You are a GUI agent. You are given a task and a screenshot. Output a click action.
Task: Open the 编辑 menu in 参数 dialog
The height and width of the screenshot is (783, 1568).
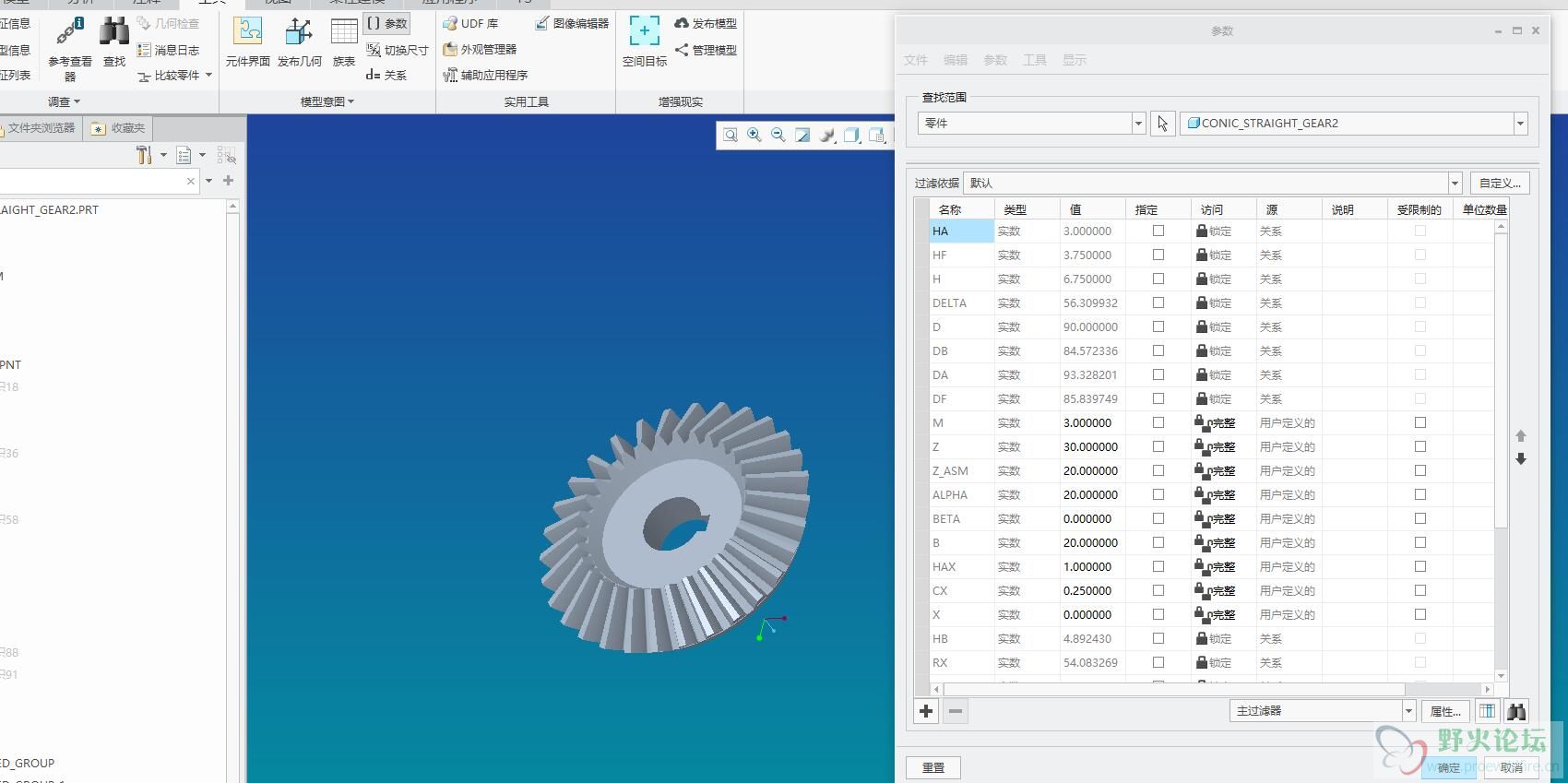tap(956, 60)
